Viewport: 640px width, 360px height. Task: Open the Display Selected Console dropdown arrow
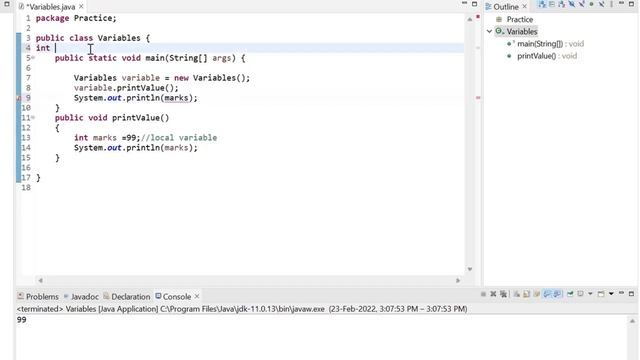[590, 294]
